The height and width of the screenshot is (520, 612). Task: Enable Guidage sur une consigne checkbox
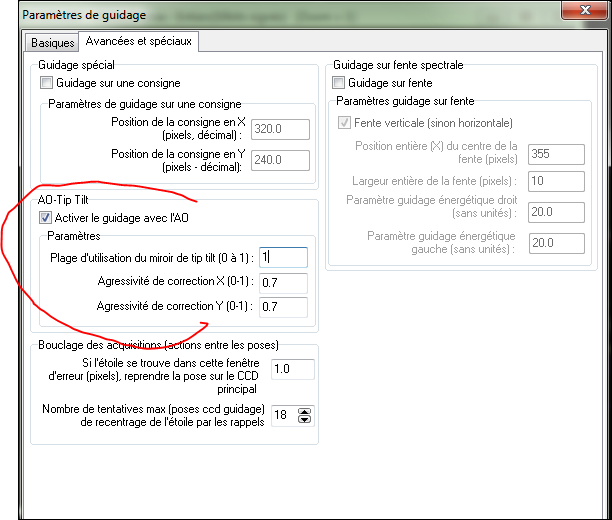point(46,82)
